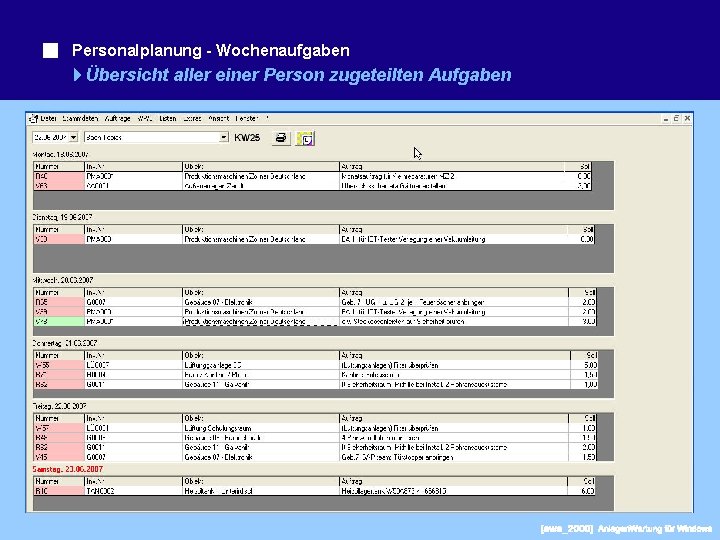Open the year/week dropdown arrow

pos(73,137)
